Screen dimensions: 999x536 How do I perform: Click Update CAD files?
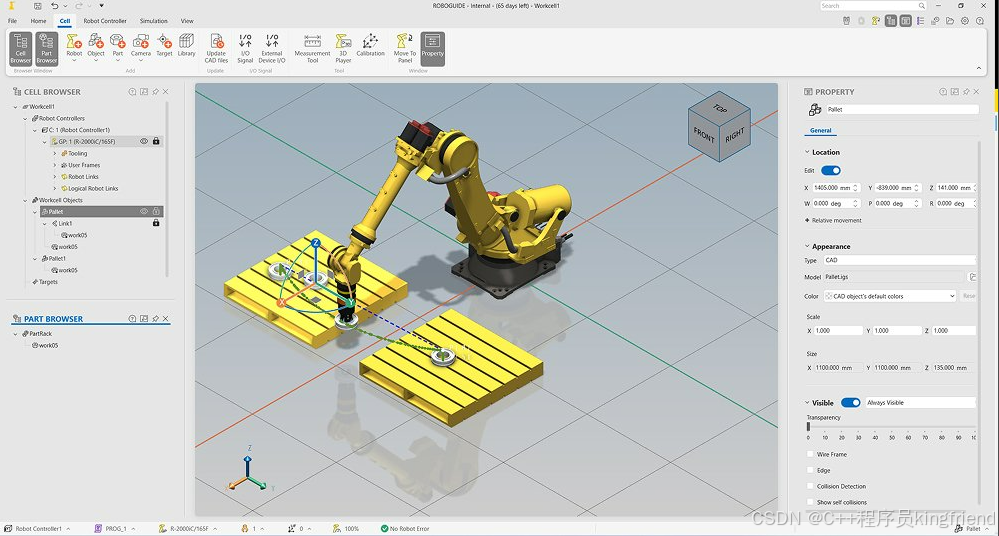[x=216, y=48]
